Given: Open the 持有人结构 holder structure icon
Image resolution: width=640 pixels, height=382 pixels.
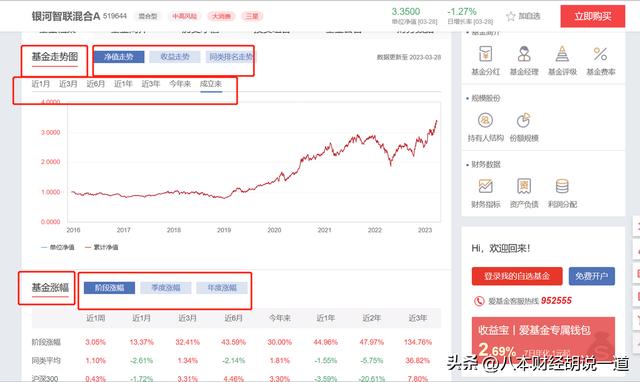Looking at the screenshot, I should coord(485,120).
